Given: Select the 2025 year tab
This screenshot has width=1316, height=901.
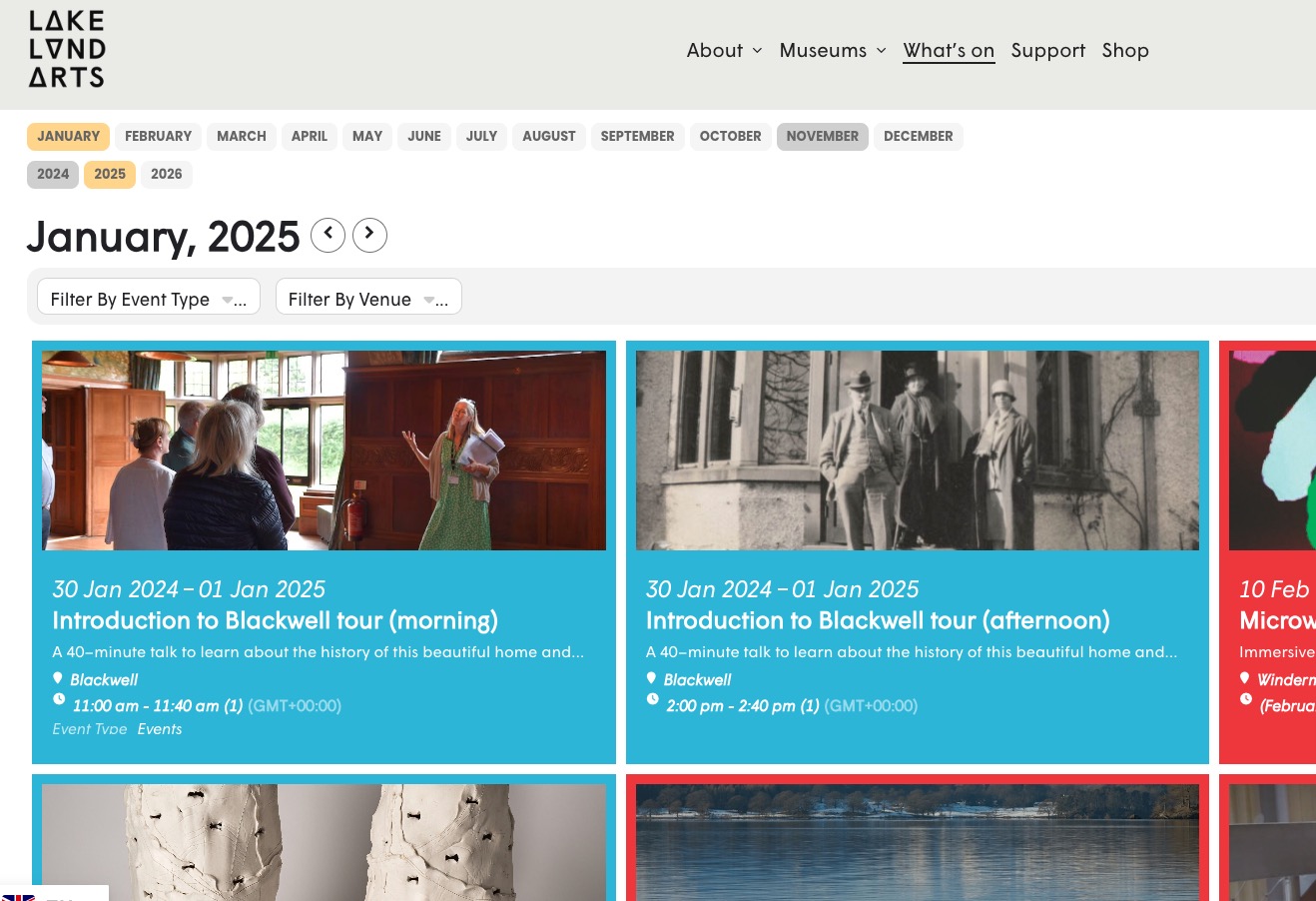Looking at the screenshot, I should coord(110,175).
